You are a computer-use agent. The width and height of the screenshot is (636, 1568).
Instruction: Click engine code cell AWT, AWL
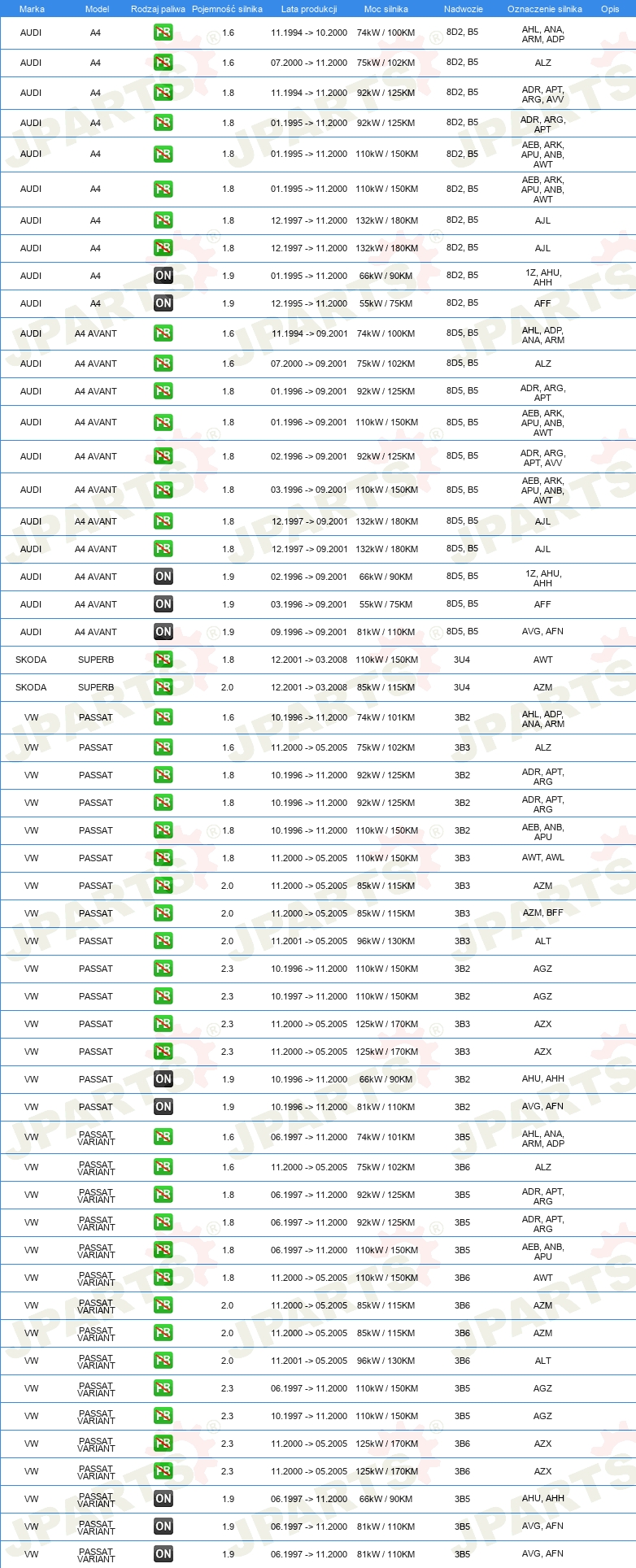(x=543, y=858)
